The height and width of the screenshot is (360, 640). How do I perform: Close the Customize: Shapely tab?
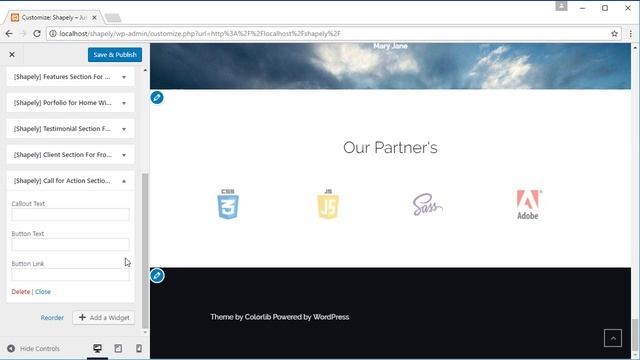click(94, 18)
